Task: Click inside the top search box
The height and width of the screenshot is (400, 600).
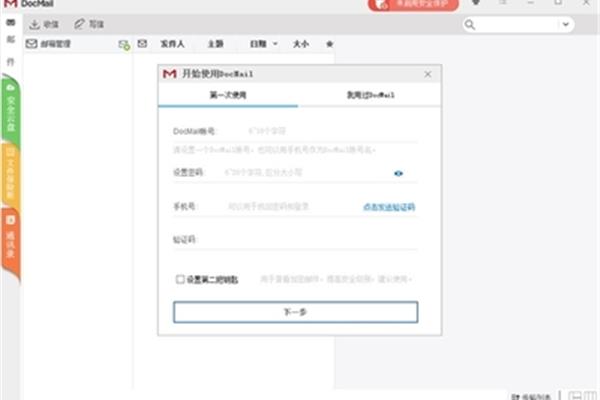Action: (518, 24)
